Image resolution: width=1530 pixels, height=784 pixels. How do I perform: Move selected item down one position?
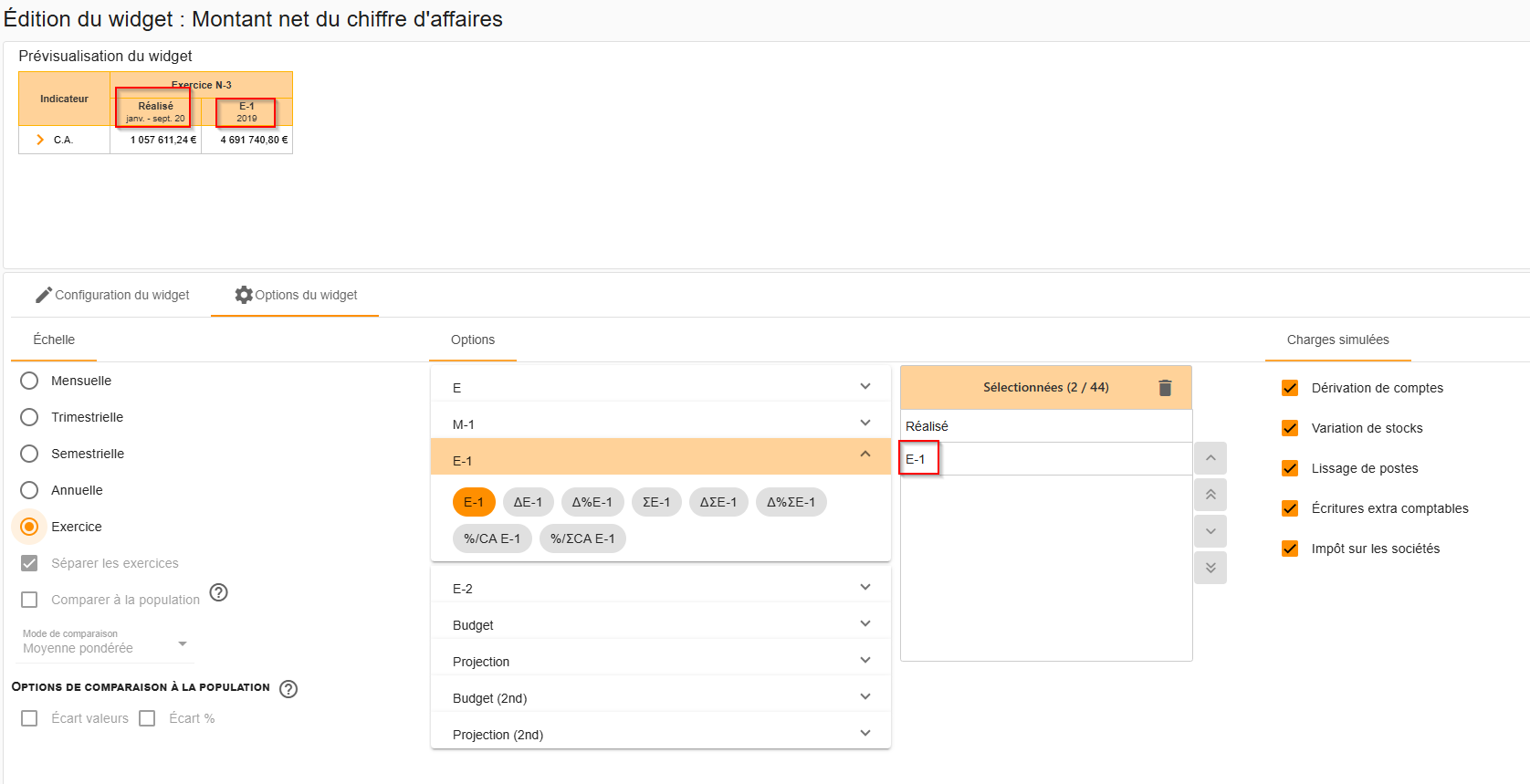click(1210, 531)
